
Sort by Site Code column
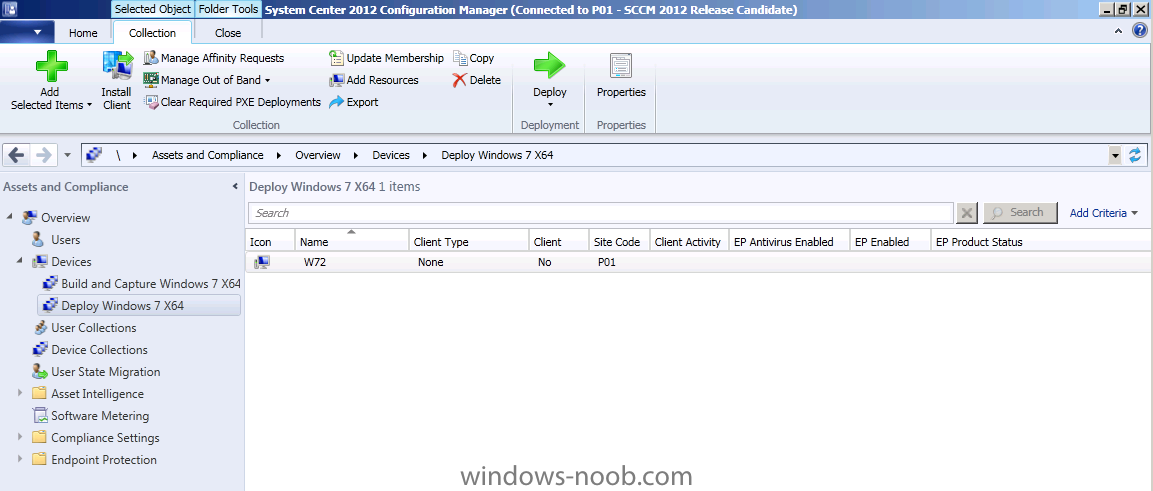(619, 242)
